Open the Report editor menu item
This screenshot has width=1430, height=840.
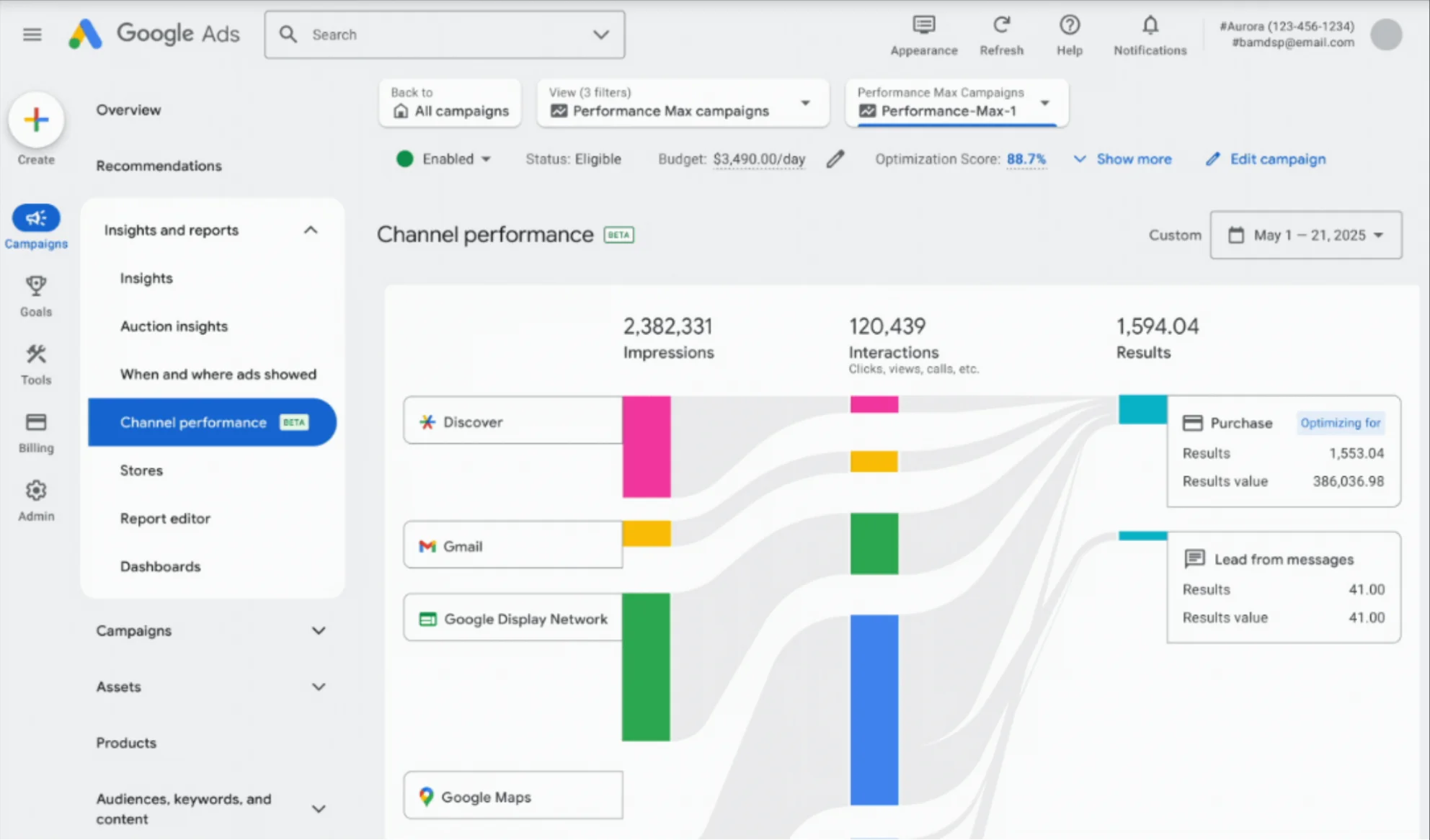165,519
